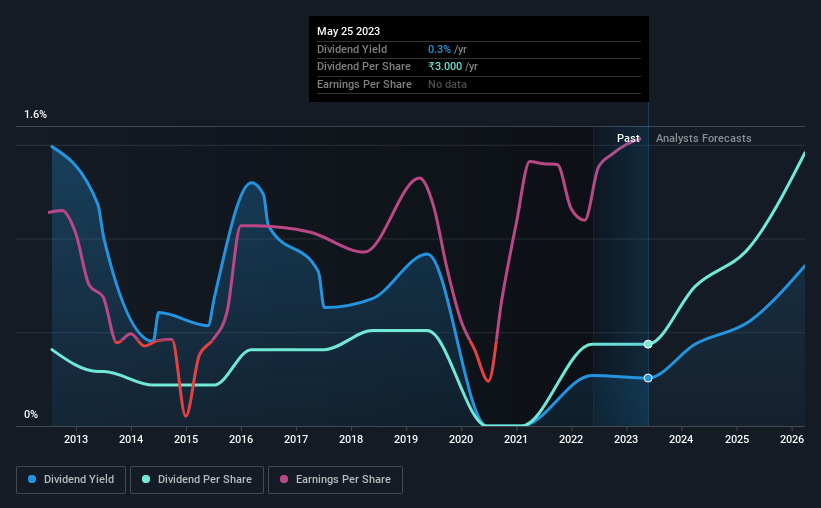Viewport: 821px width, 508px height.
Task: Select the teal data point marker on chart
Action: 648,344
